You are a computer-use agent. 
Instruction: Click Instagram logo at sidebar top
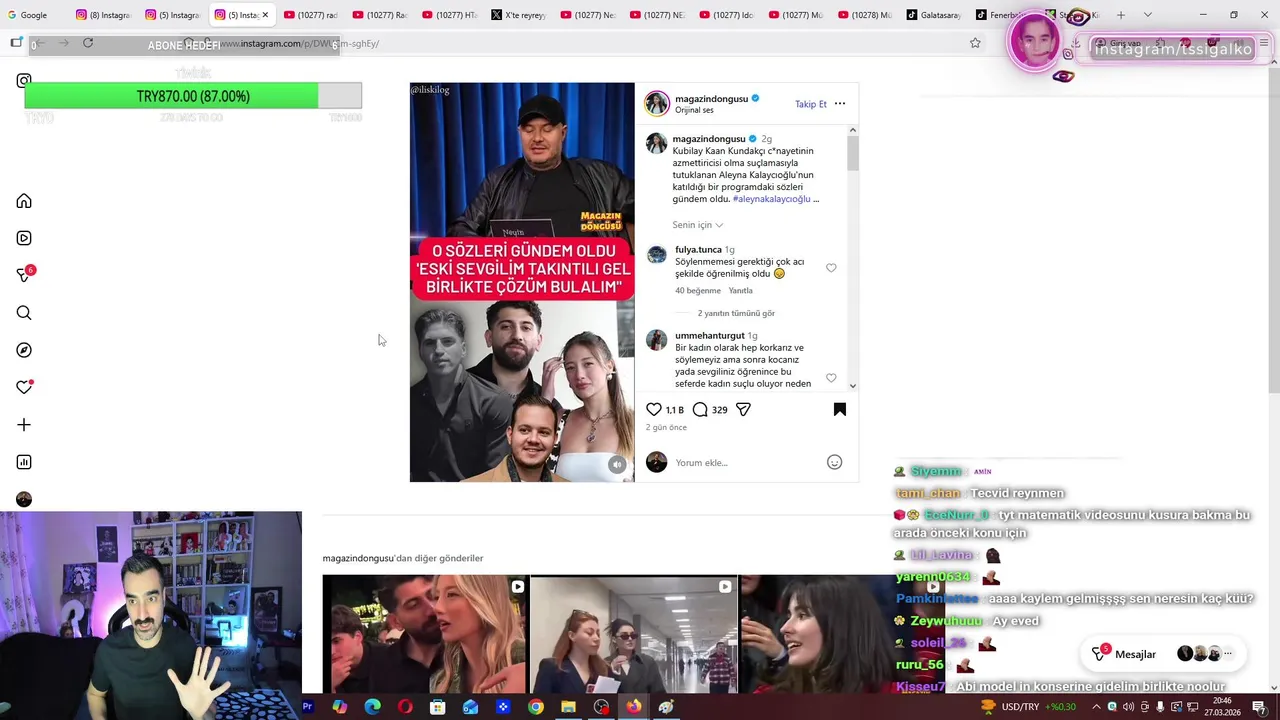(24, 81)
